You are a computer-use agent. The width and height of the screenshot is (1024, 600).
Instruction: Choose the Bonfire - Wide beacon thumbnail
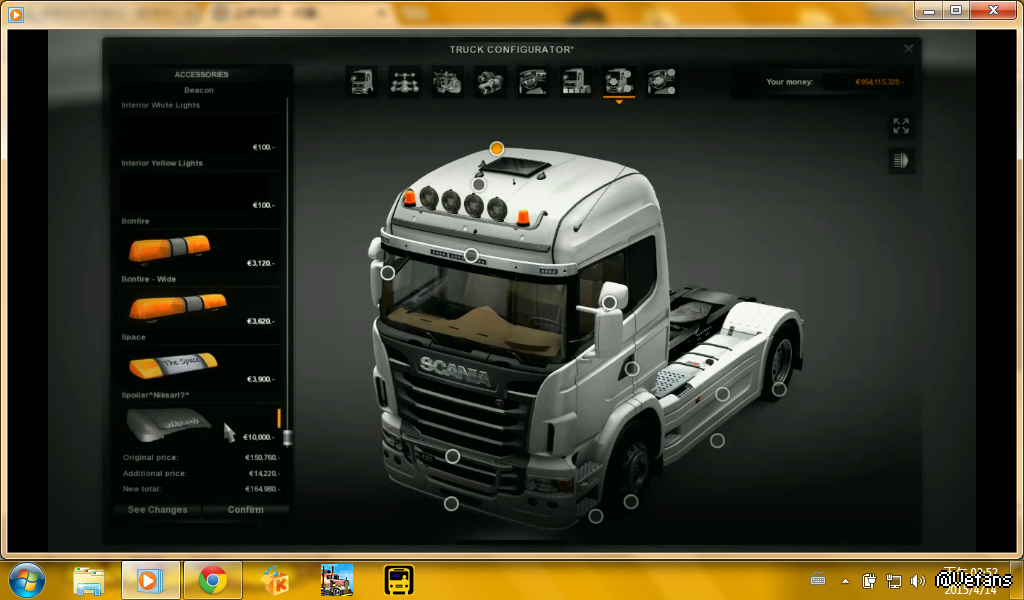tap(178, 307)
